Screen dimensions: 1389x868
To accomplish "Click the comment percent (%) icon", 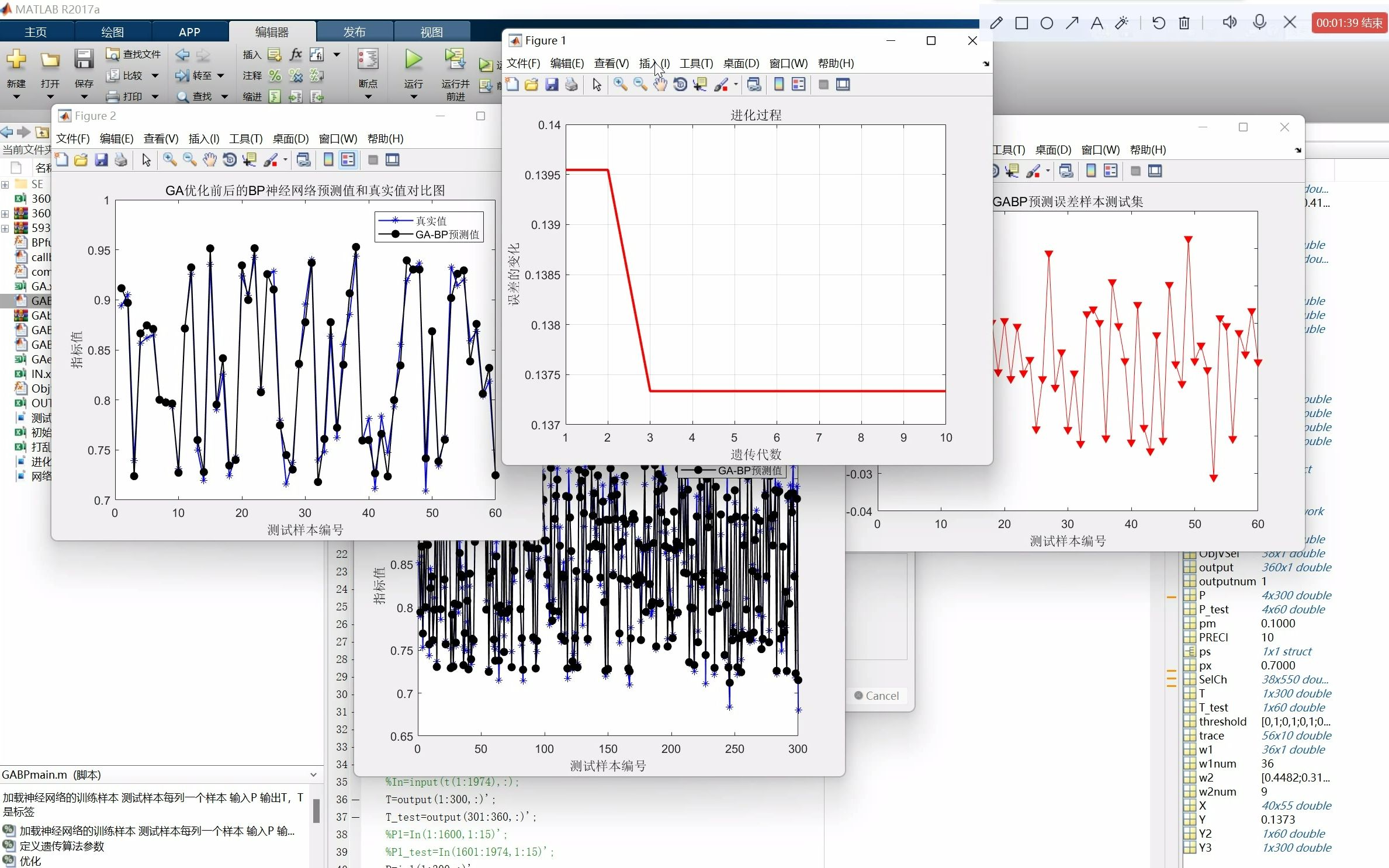I will 275,75.
